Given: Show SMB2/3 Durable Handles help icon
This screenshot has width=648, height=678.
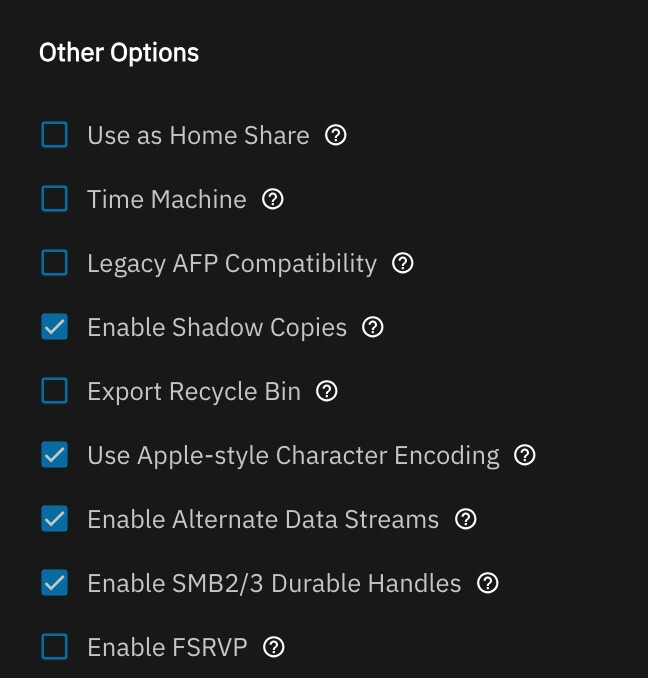Looking at the screenshot, I should pos(488,583).
